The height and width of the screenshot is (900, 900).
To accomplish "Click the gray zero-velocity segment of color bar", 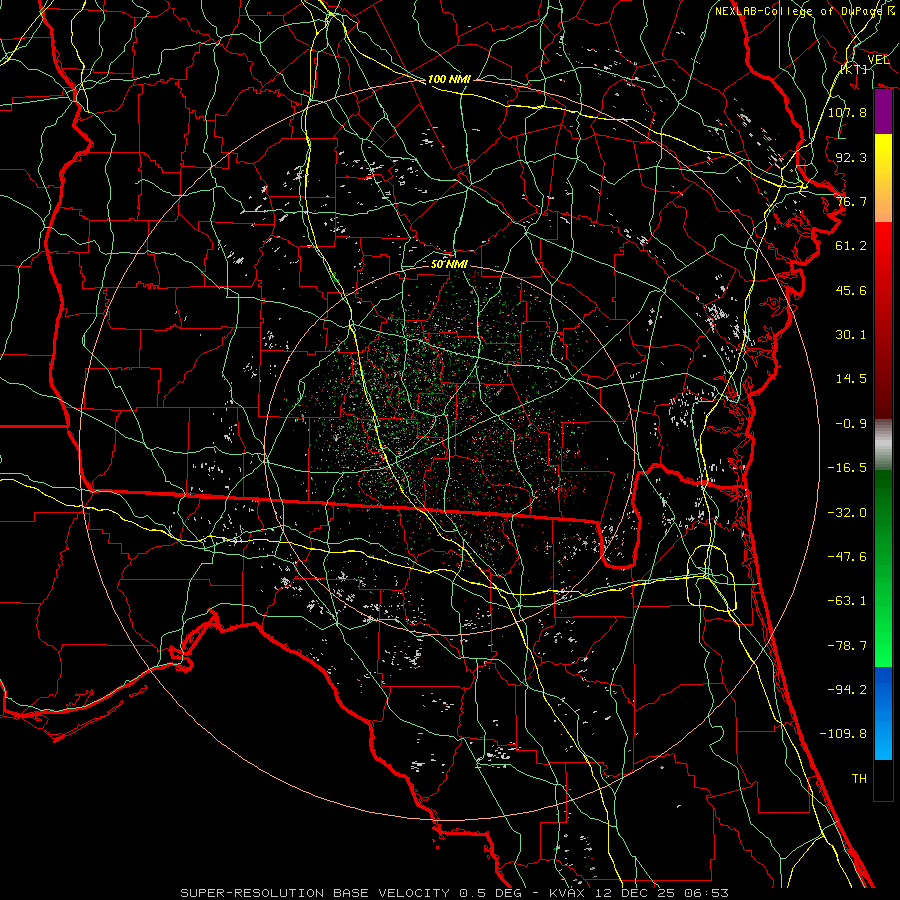I will click(883, 445).
